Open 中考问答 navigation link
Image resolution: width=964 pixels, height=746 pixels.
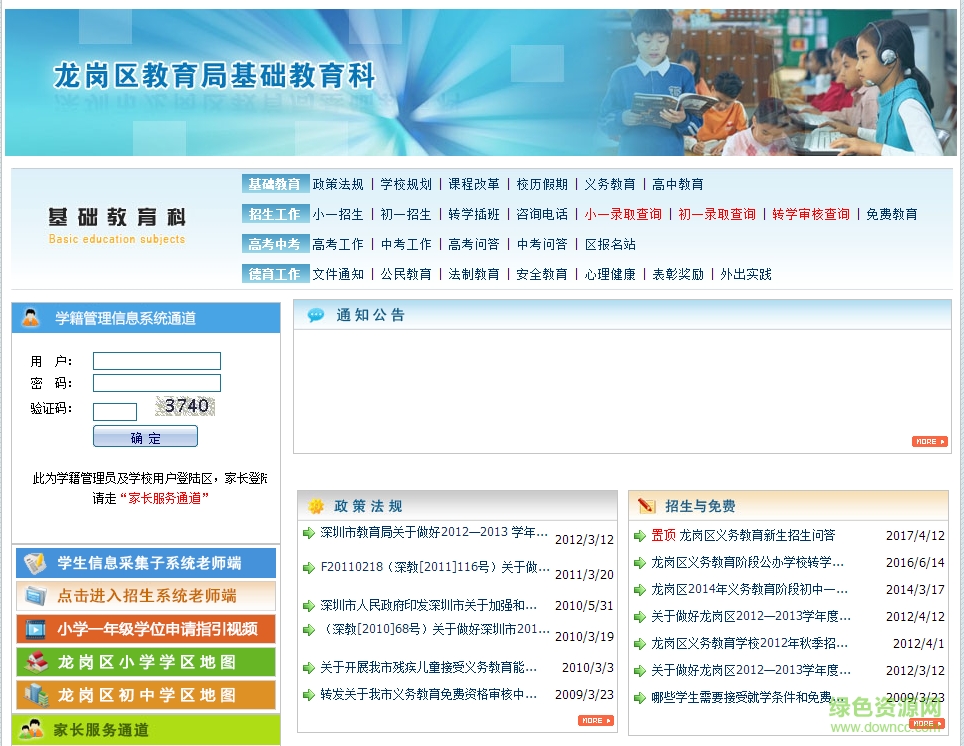[542, 244]
